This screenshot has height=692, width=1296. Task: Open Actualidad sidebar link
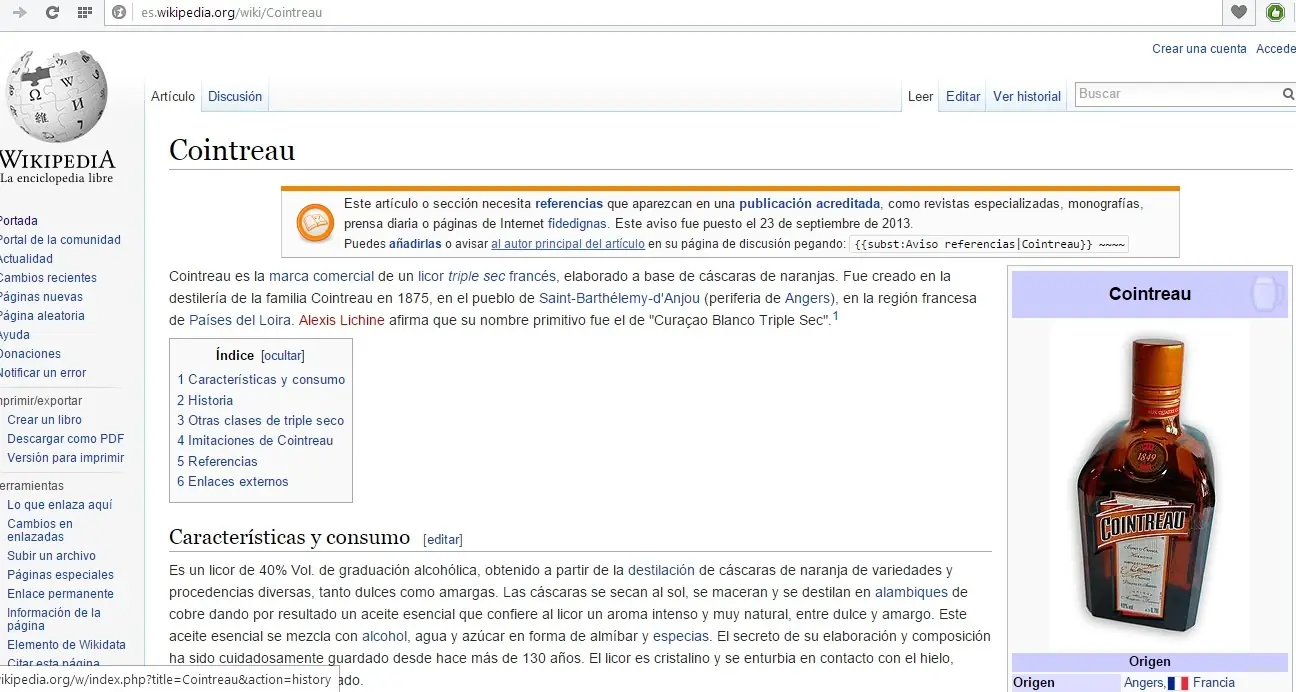pos(26,259)
